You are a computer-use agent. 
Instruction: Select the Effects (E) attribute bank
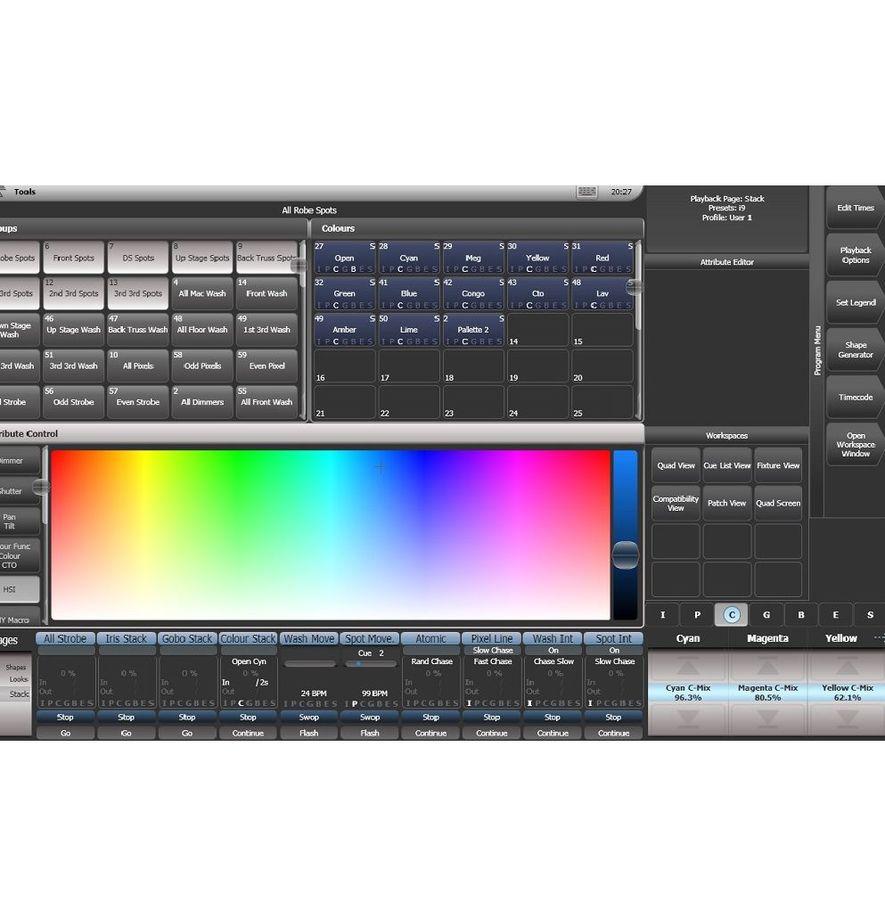click(835, 615)
